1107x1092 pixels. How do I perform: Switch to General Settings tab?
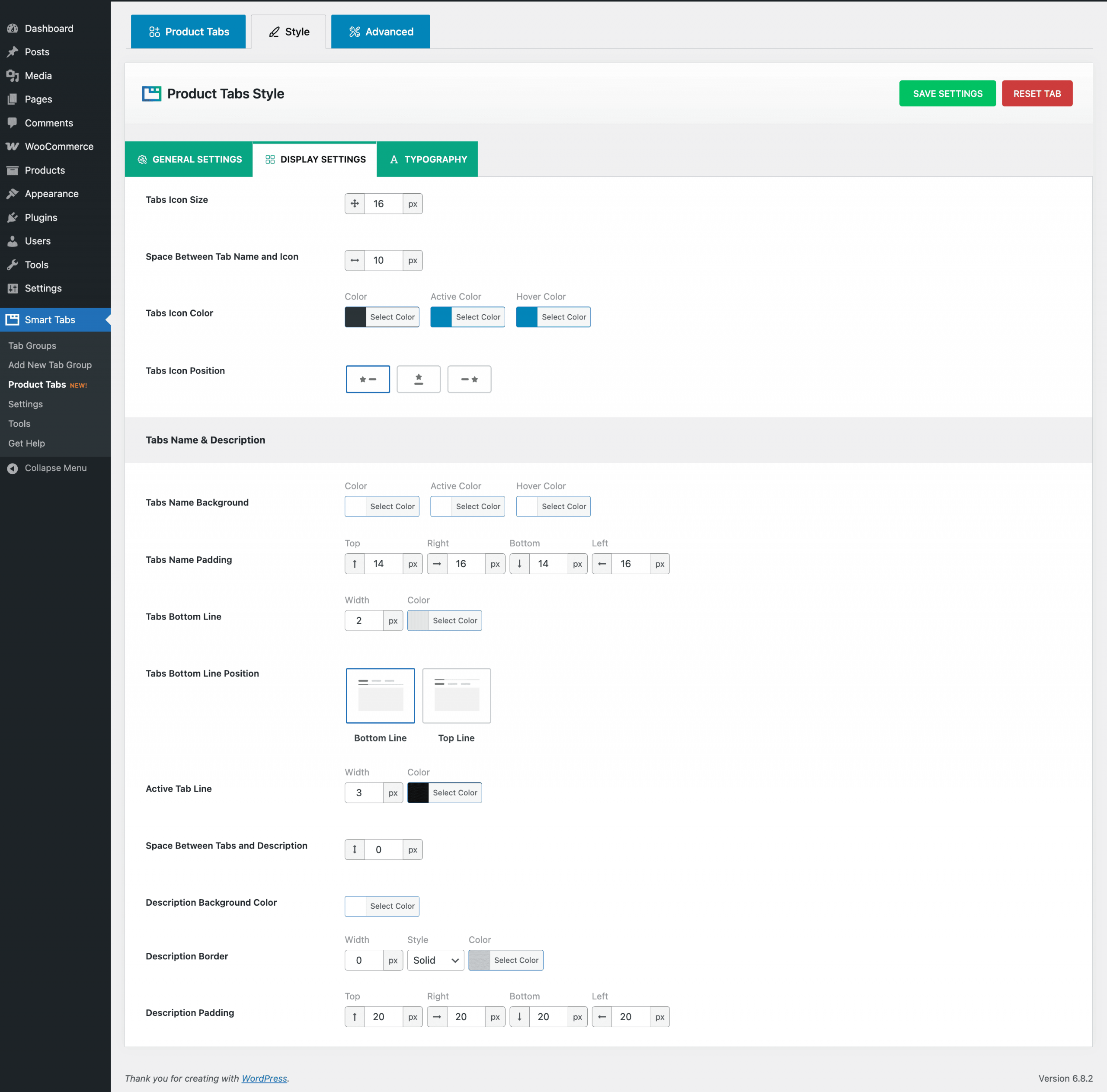[x=189, y=159]
